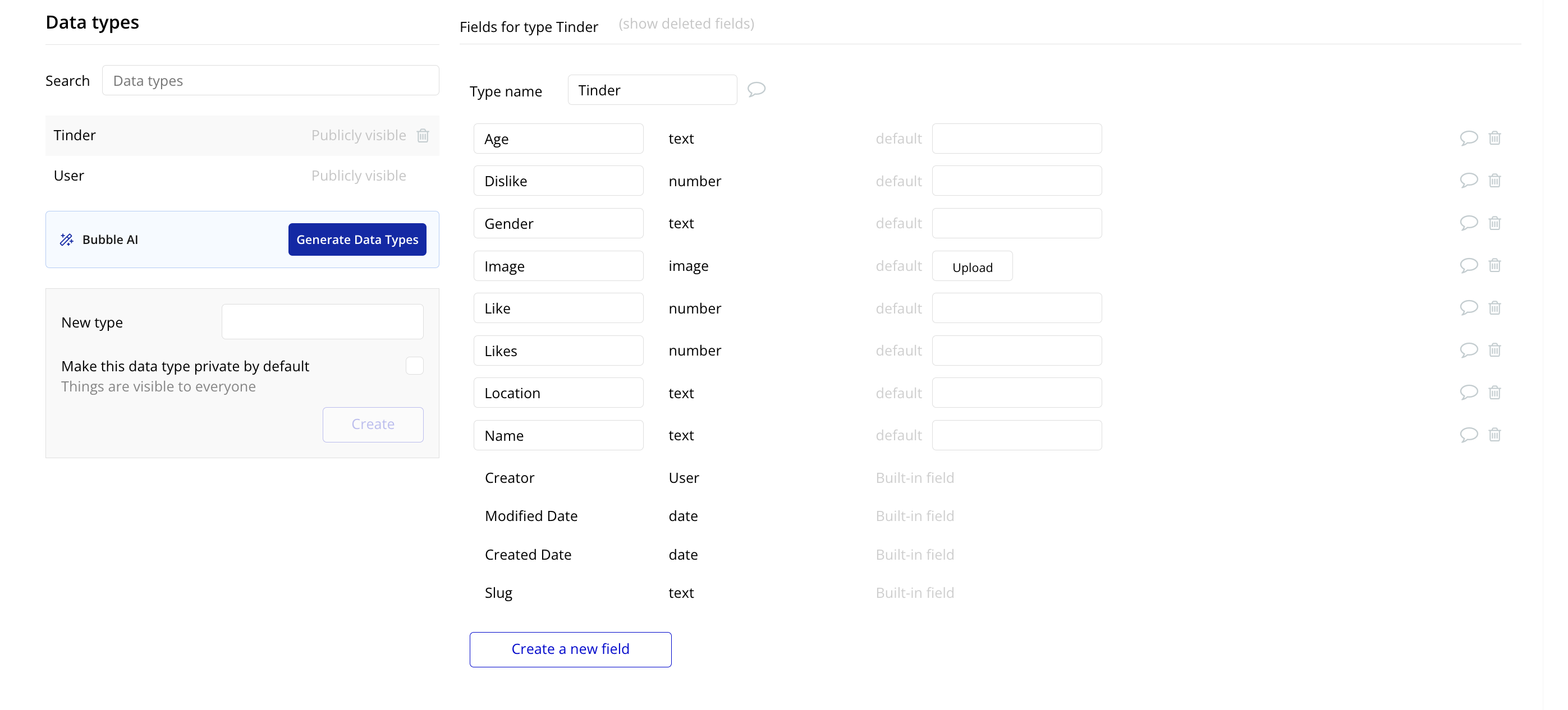The image size is (1568, 710).
Task: Show deleted fields
Action: point(686,24)
